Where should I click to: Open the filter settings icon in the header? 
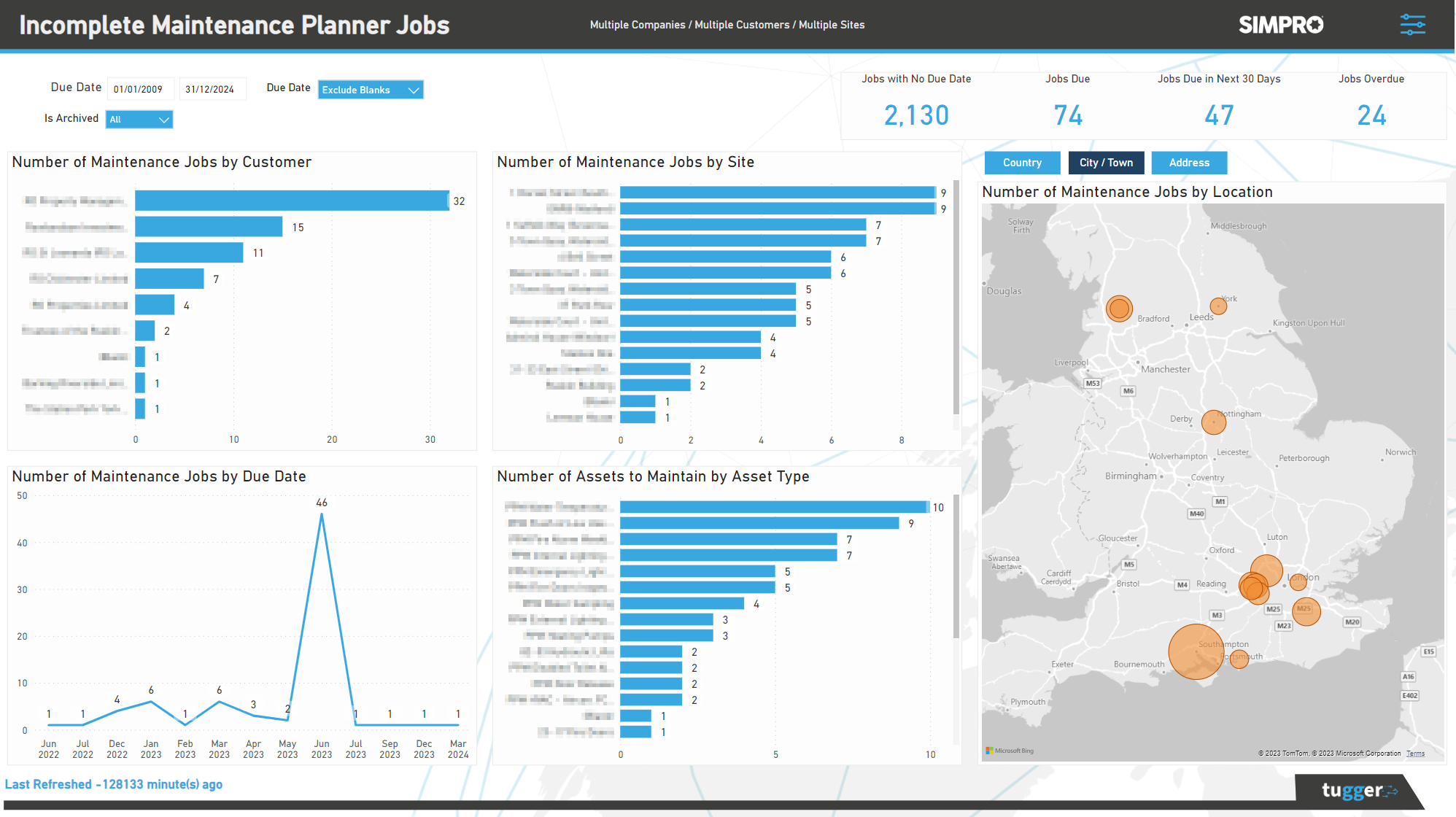[x=1414, y=24]
